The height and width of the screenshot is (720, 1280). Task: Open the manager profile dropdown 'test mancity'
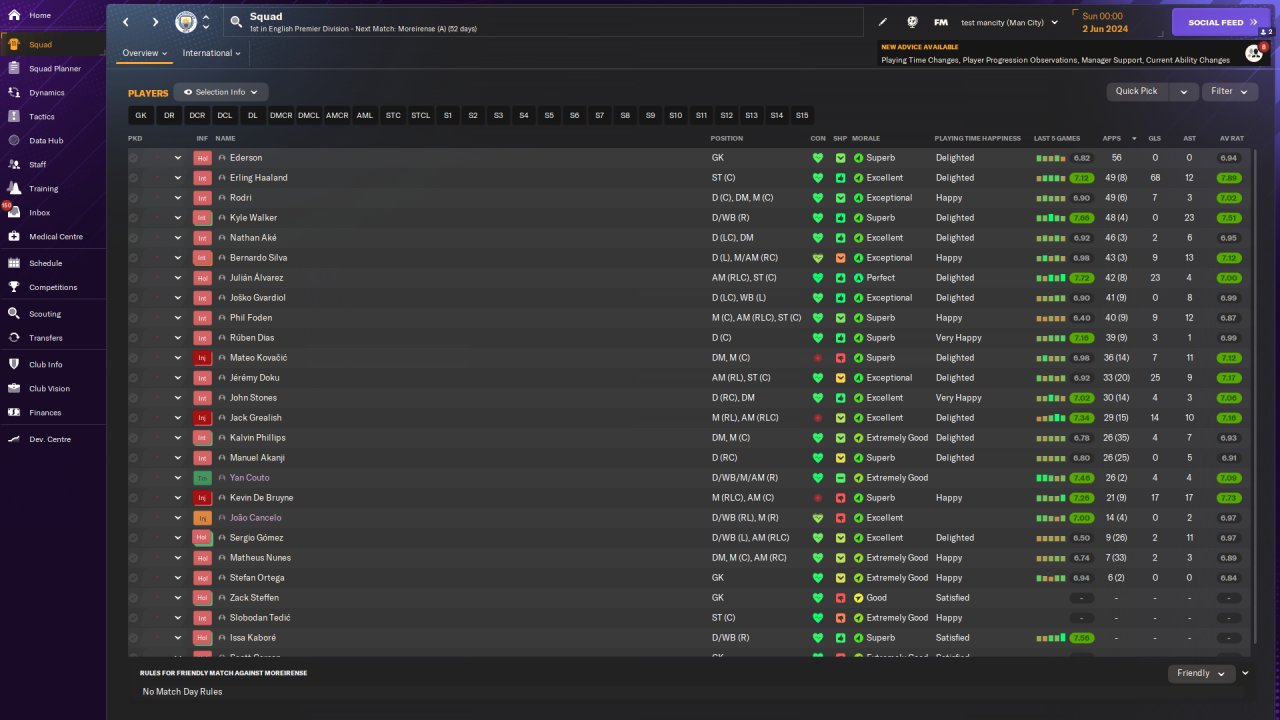tap(1009, 22)
